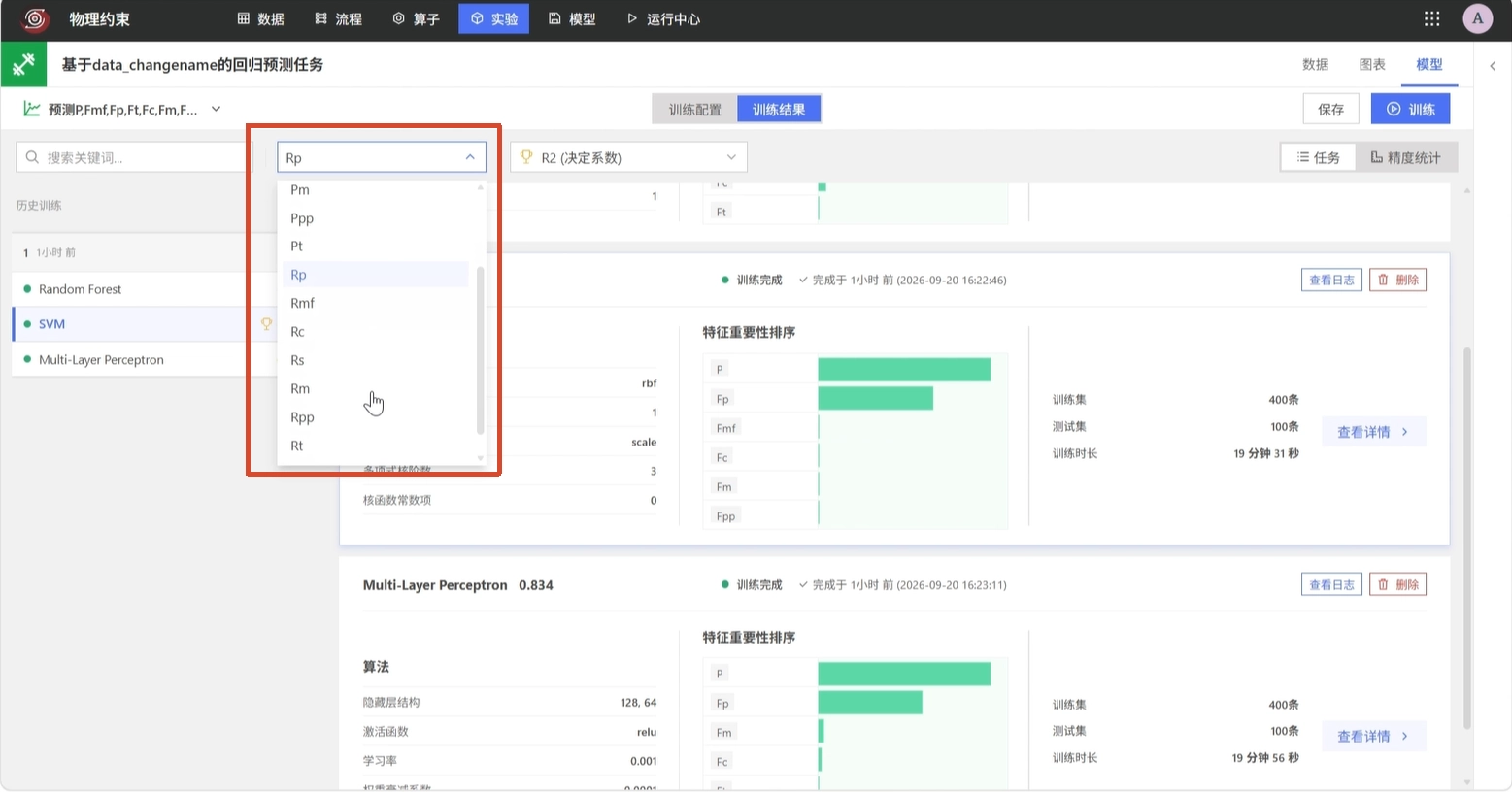The width and height of the screenshot is (1512, 792).
Task: Click the search magnifier icon
Action: (x=33, y=157)
